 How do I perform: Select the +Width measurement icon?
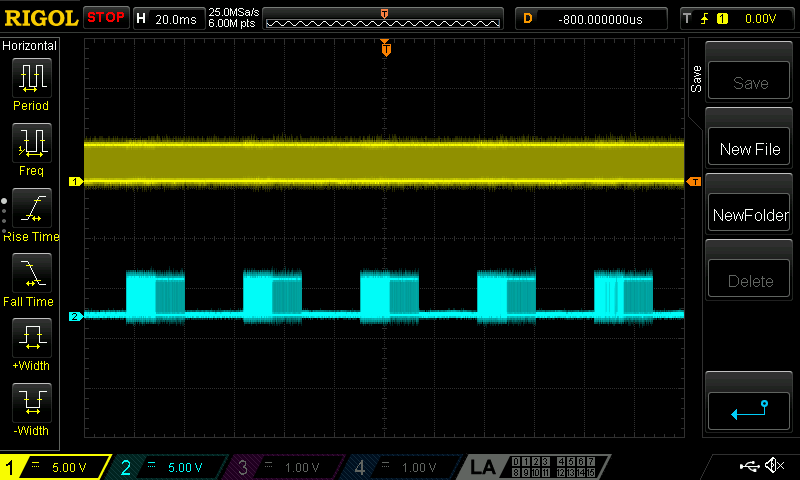pos(32,338)
